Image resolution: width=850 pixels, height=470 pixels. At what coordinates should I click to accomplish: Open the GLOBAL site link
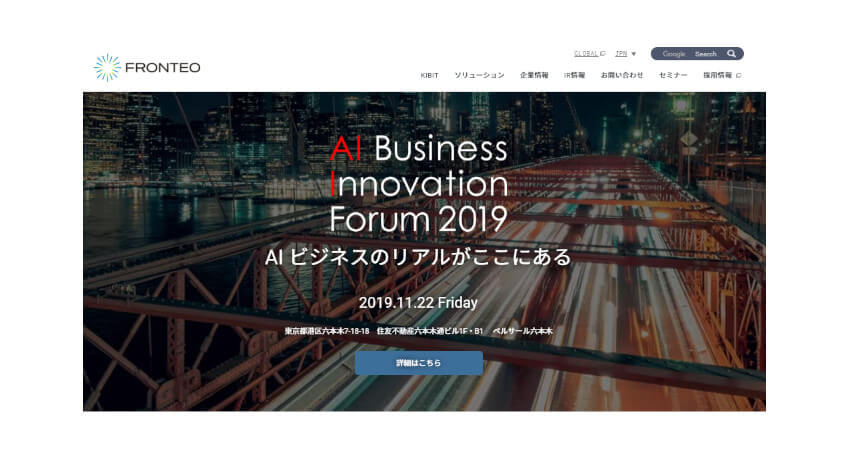pyautogui.click(x=586, y=54)
